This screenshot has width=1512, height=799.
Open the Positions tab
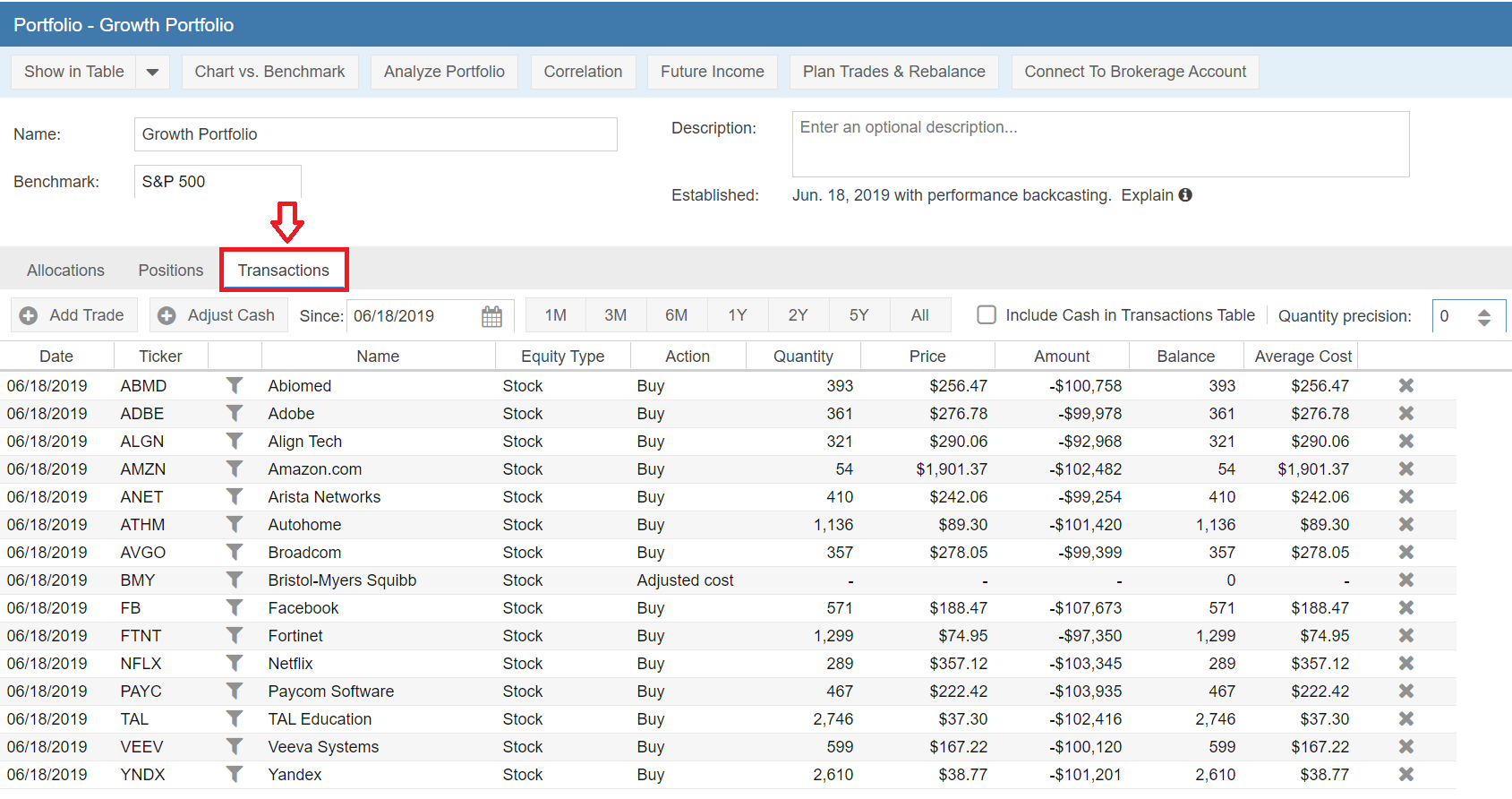click(x=170, y=271)
